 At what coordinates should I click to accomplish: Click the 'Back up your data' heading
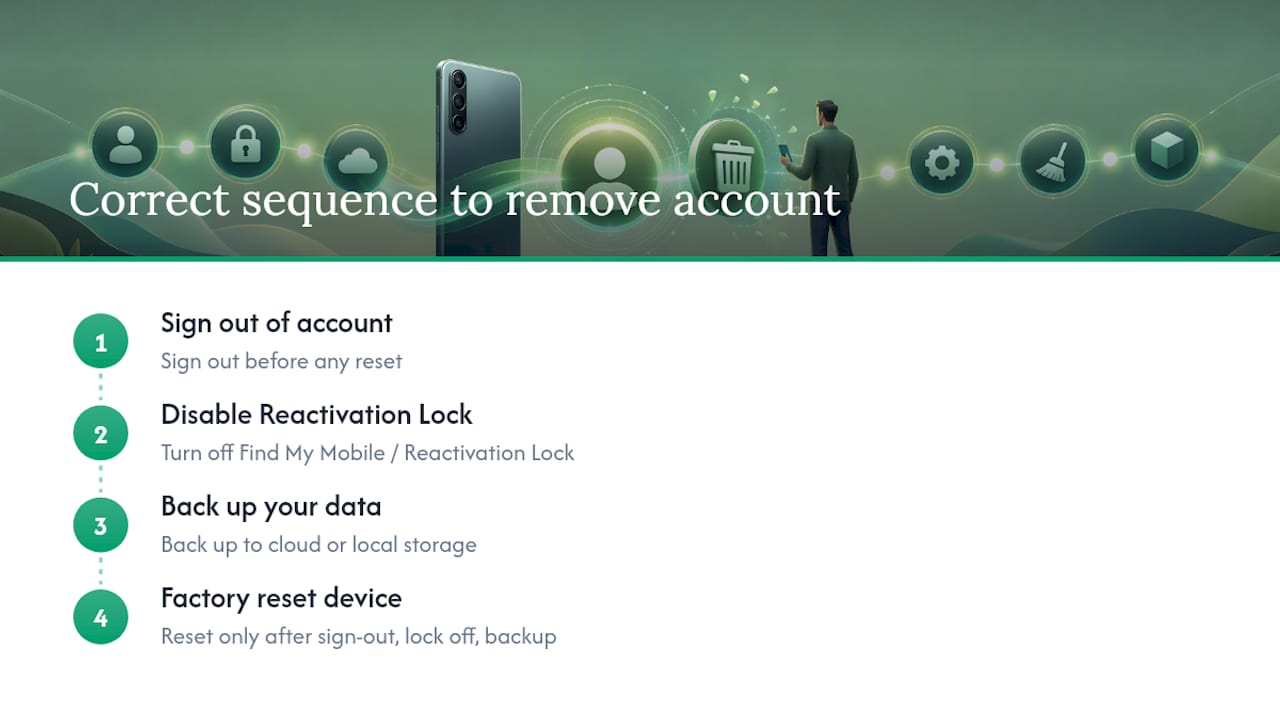pos(271,507)
